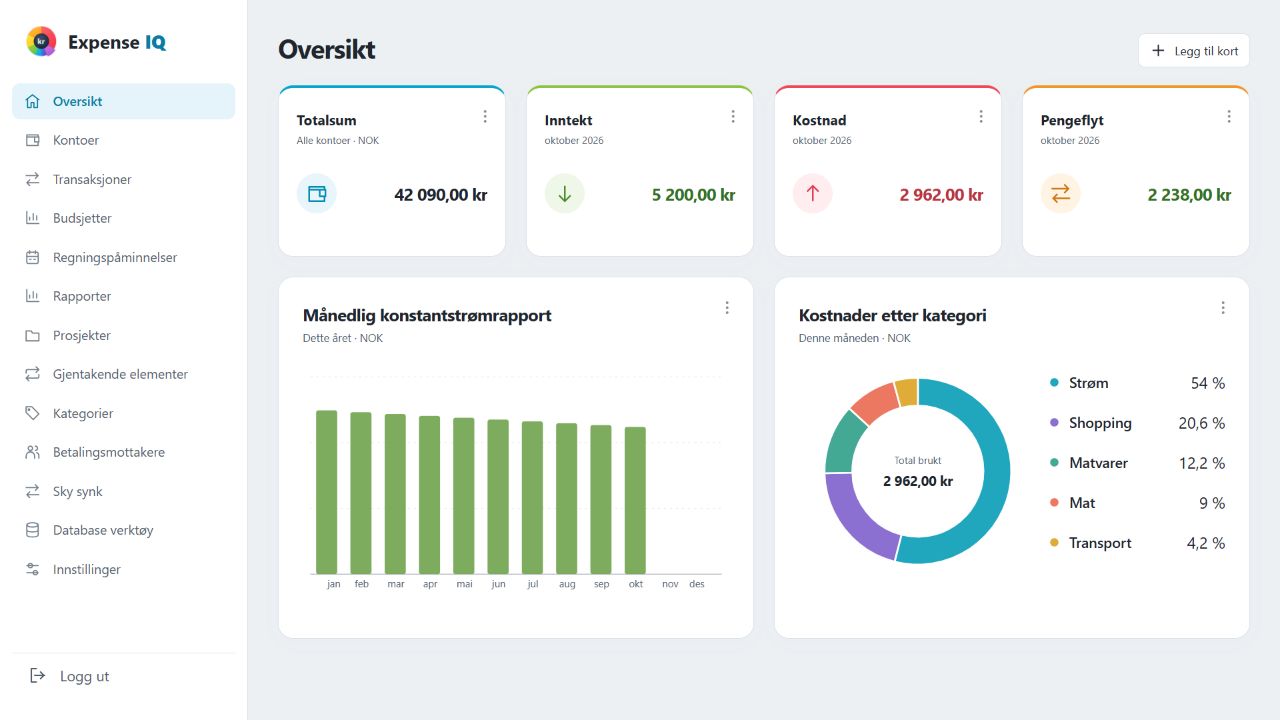
Task: Open Database verktøy in the sidebar
Action: click(x=124, y=530)
